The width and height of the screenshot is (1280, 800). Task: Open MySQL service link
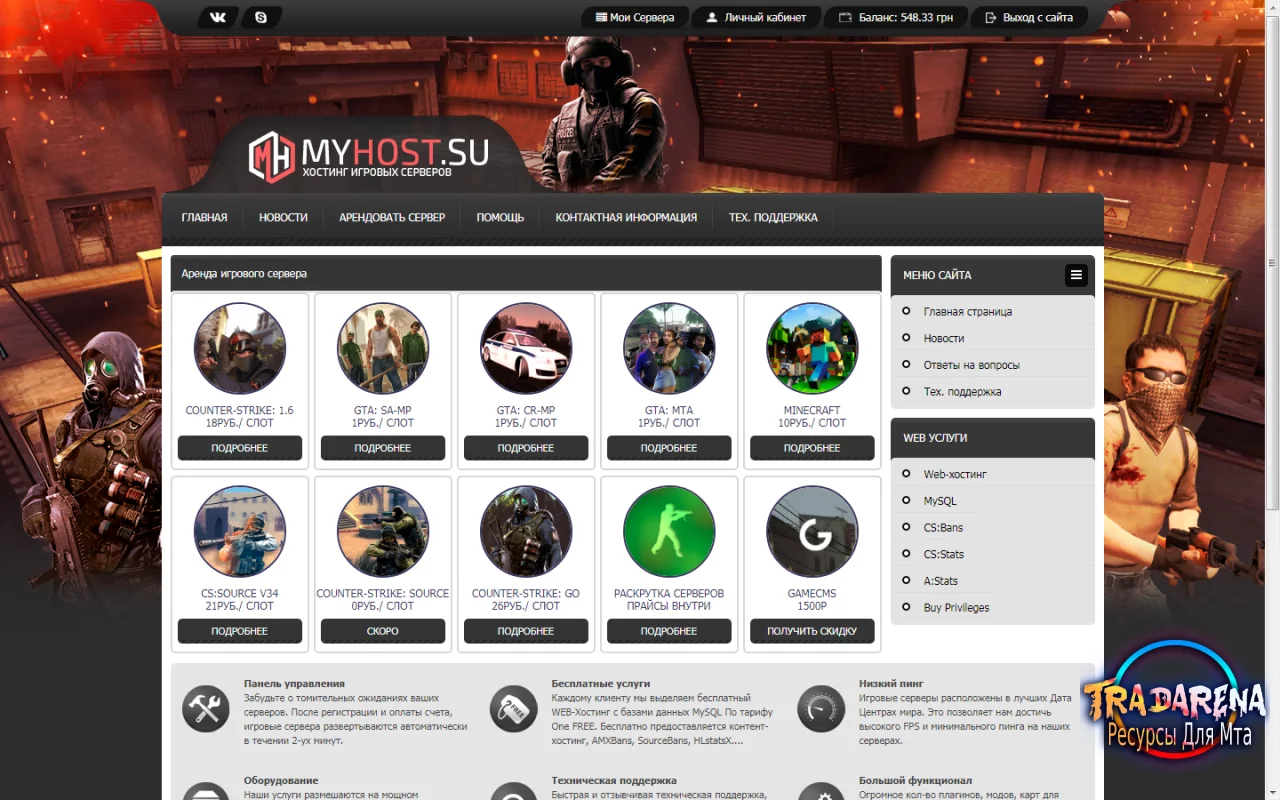click(939, 501)
